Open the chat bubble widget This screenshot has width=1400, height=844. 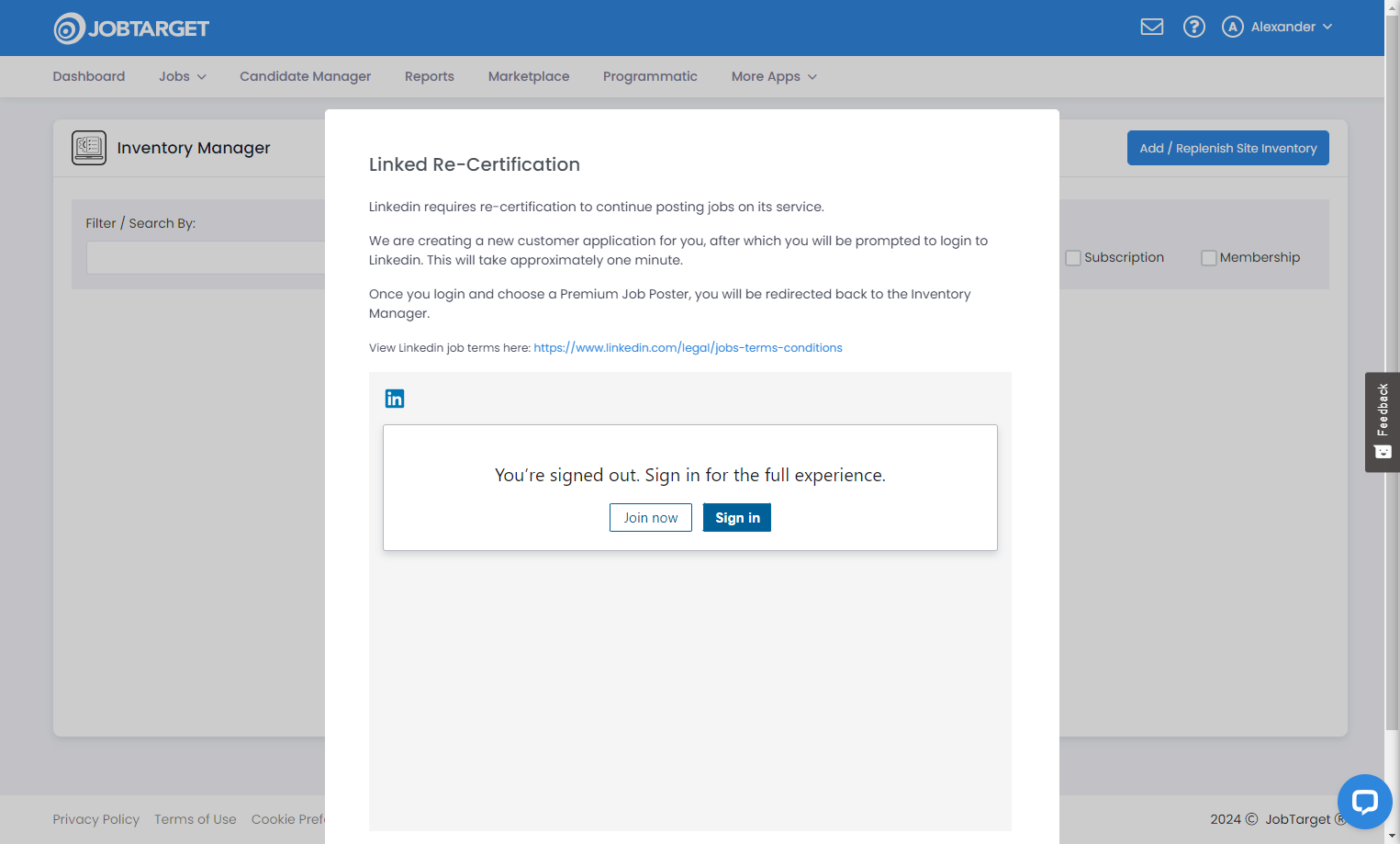click(1365, 802)
